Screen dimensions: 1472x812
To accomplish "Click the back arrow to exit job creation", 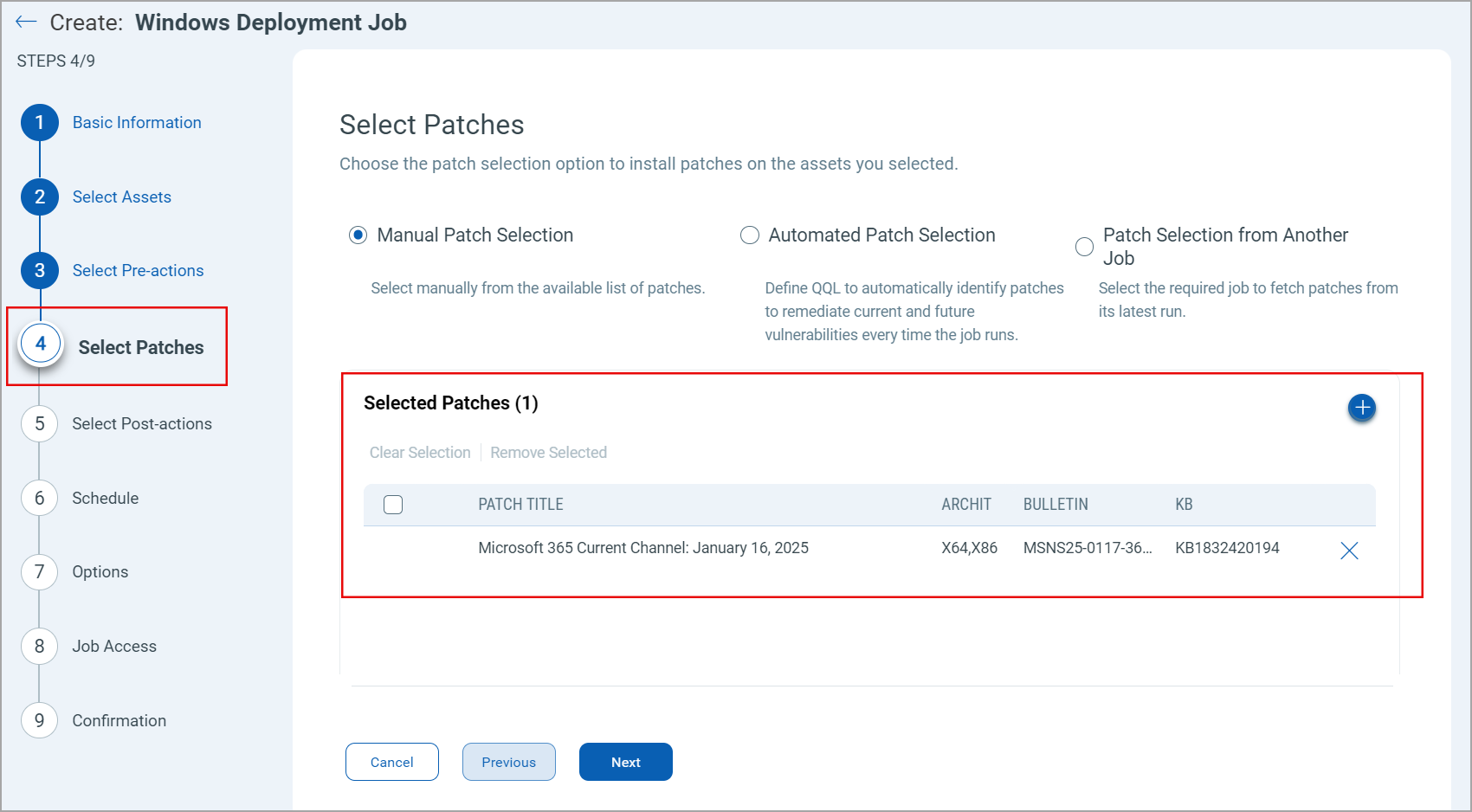I will (x=26, y=22).
